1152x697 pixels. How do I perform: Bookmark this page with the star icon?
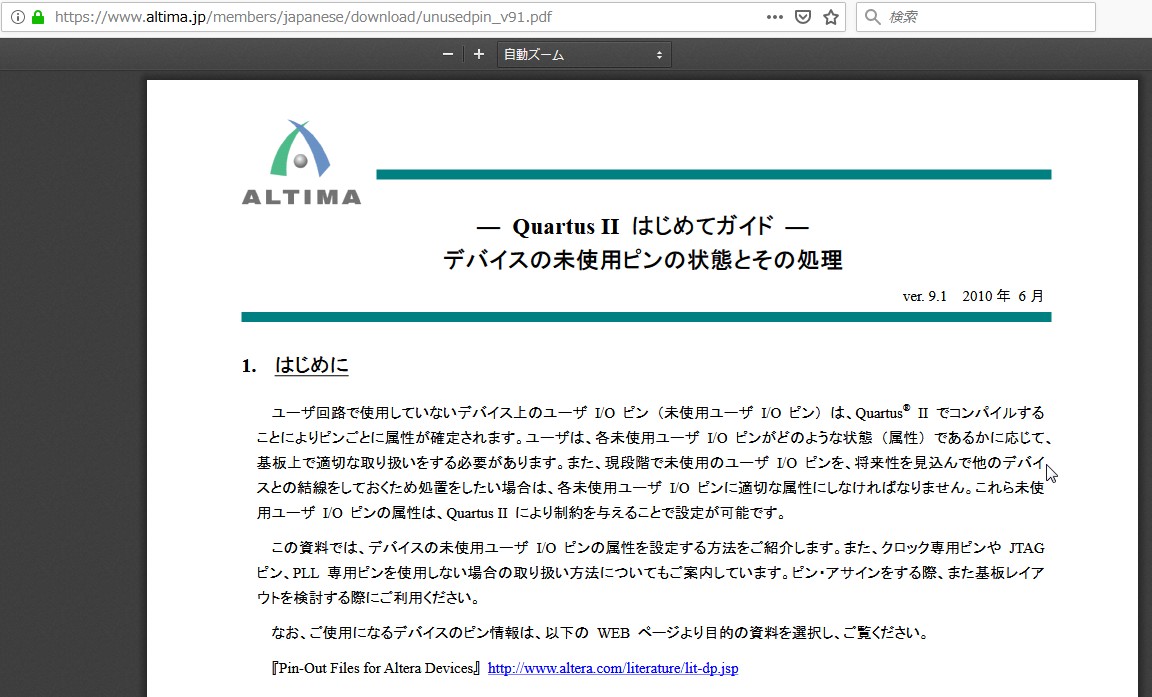tap(831, 16)
